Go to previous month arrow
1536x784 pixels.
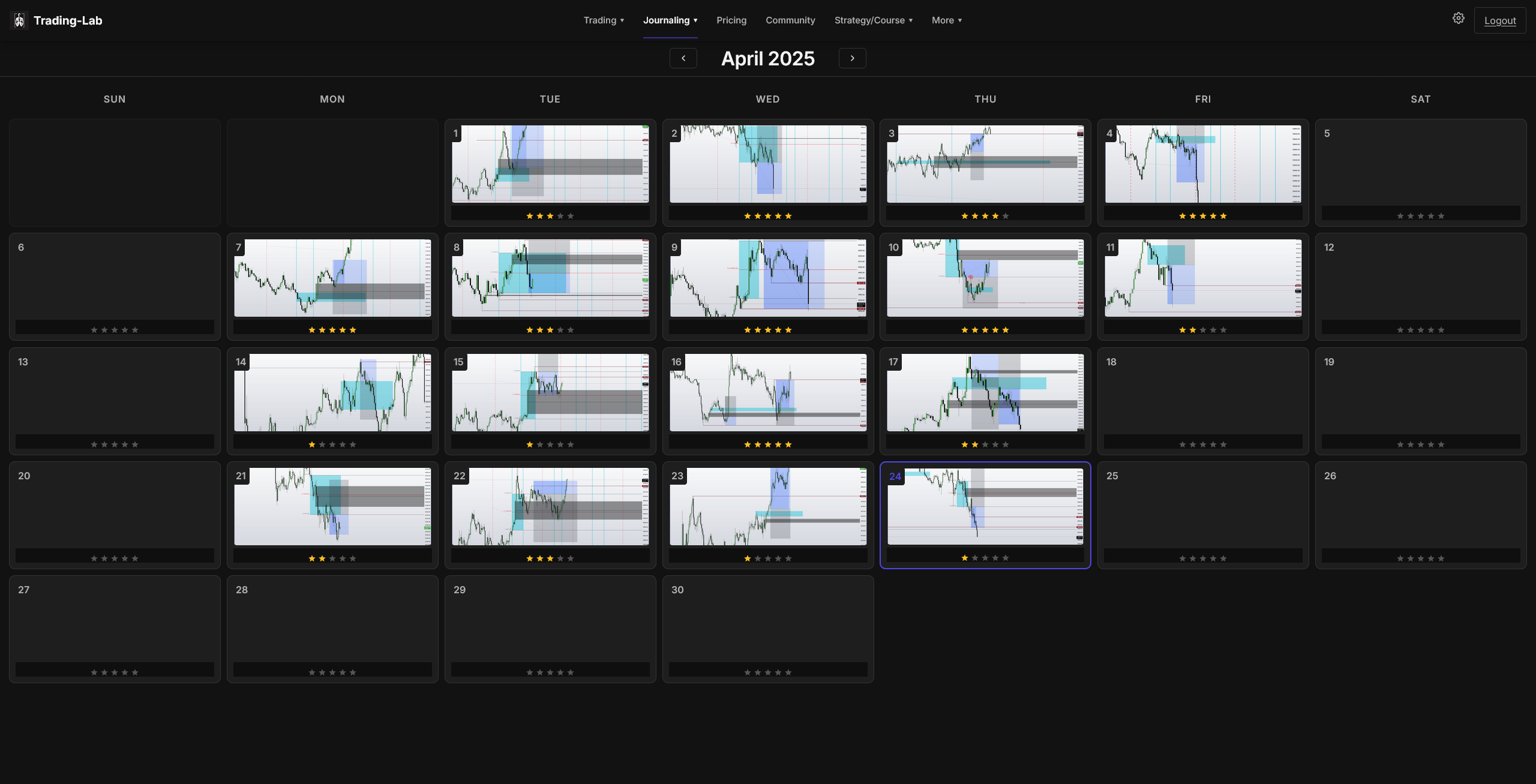pos(683,58)
